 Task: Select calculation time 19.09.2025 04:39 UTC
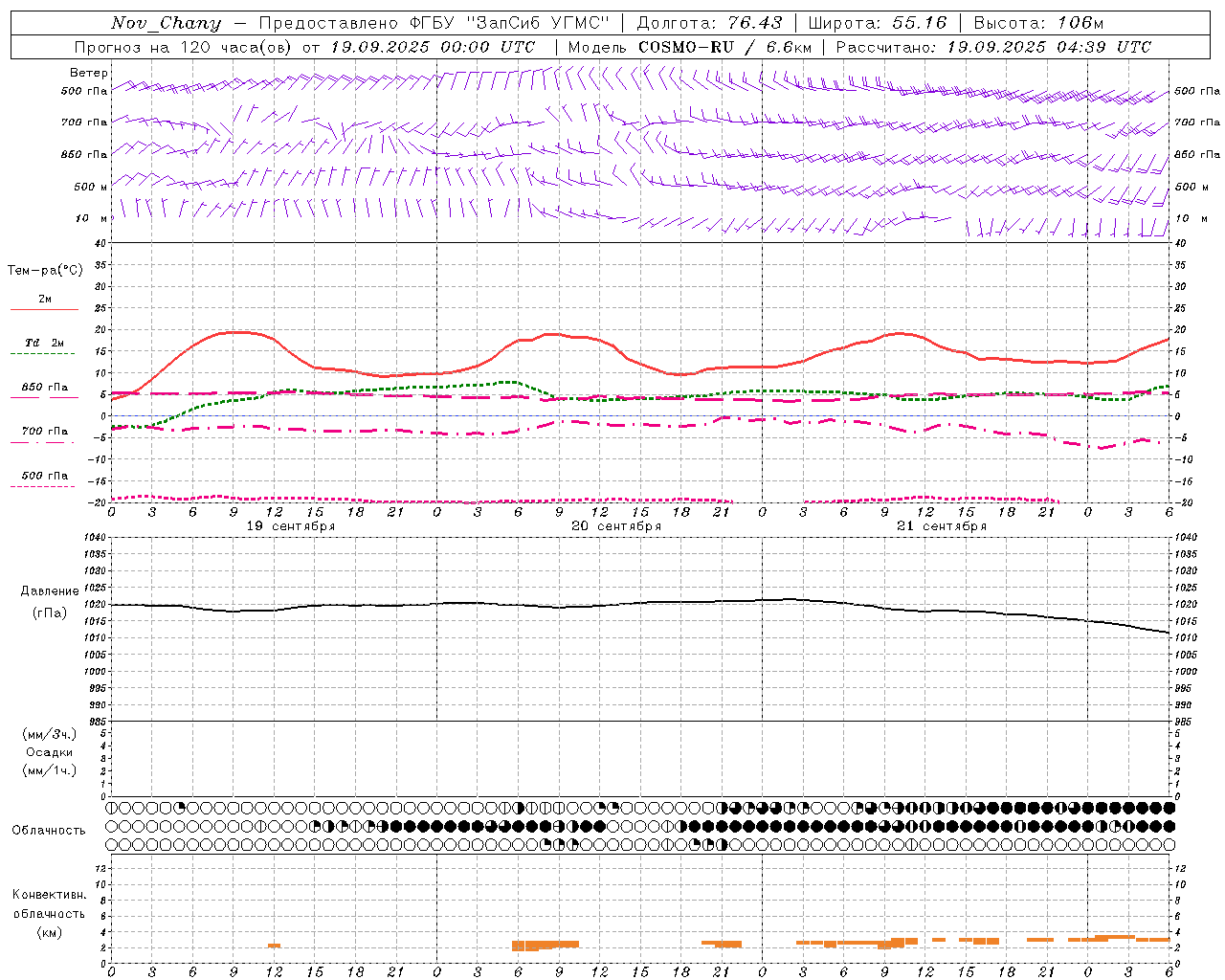click(1049, 47)
